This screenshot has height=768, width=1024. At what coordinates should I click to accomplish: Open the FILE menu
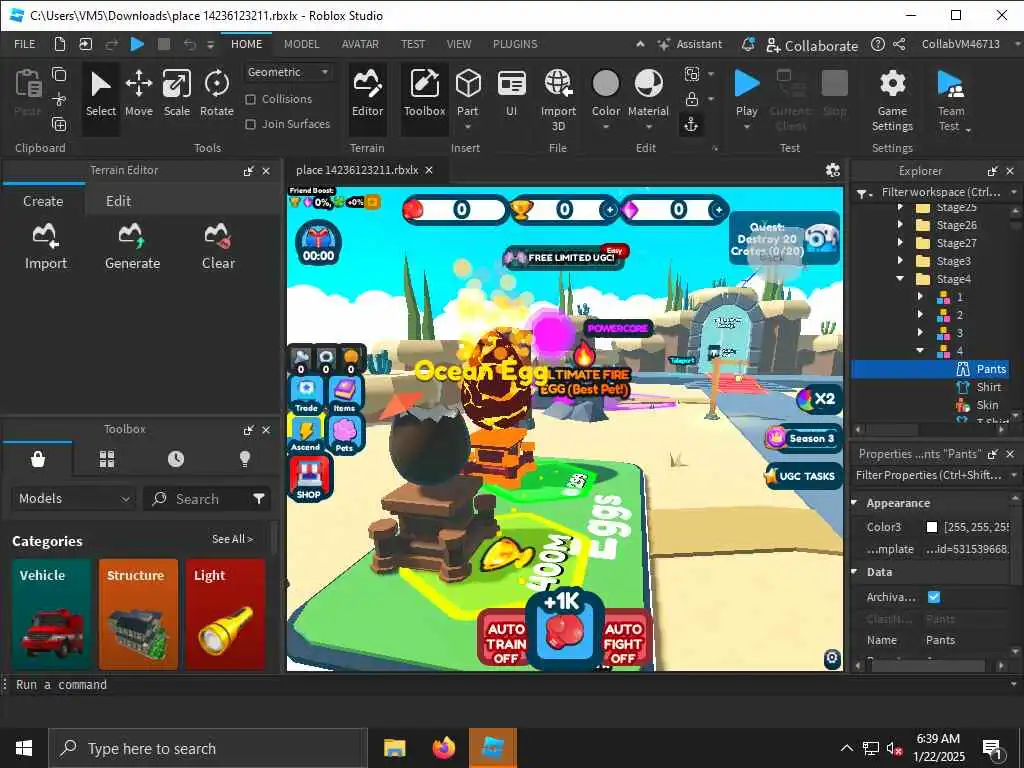pyautogui.click(x=25, y=44)
